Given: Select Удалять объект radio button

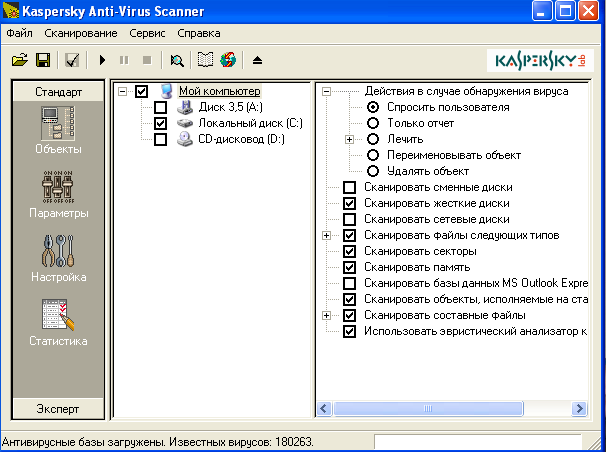Looking at the screenshot, I should (373, 171).
